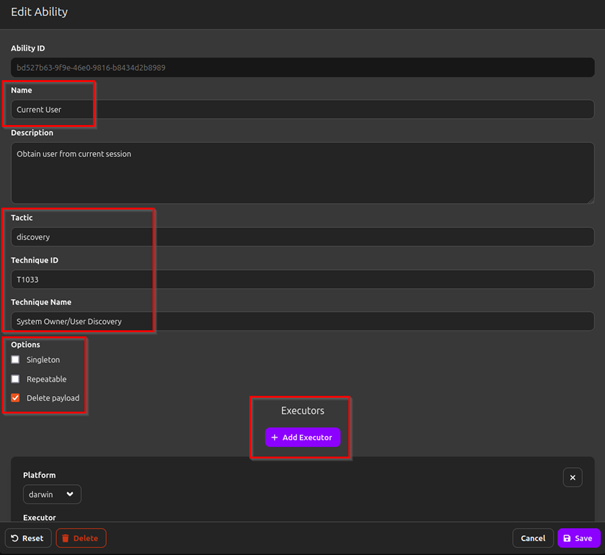This screenshot has height=555, width=605.
Task: Click the 'Repeatable' label text
Action: click(x=46, y=379)
